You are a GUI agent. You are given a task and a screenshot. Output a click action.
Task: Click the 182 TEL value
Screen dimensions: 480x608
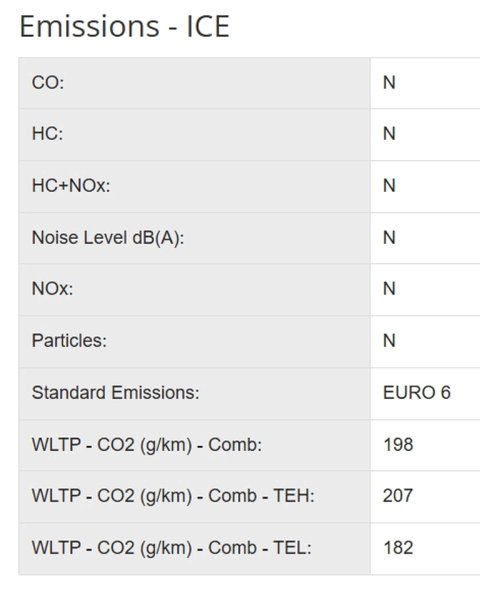pos(398,548)
